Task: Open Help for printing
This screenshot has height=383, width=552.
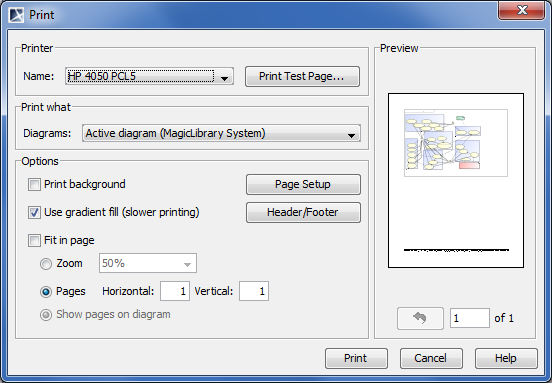Action: (x=506, y=358)
